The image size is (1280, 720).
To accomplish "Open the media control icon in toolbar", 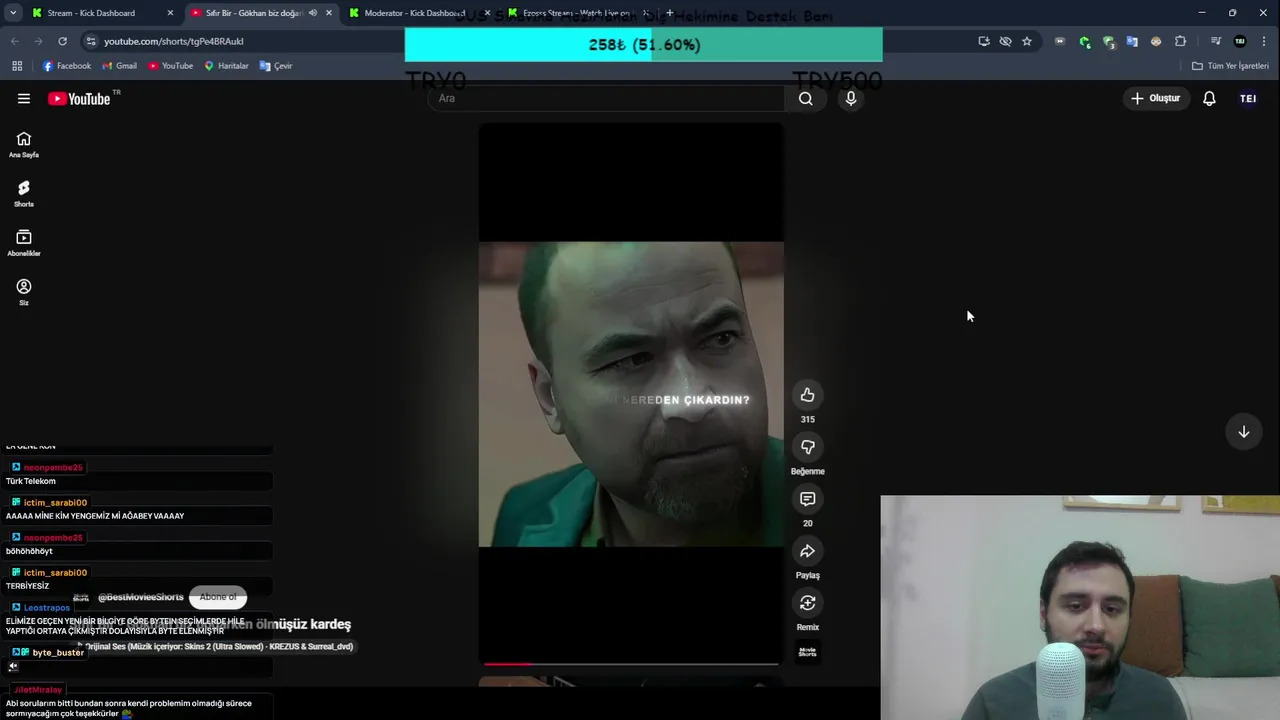I will point(1215,41).
